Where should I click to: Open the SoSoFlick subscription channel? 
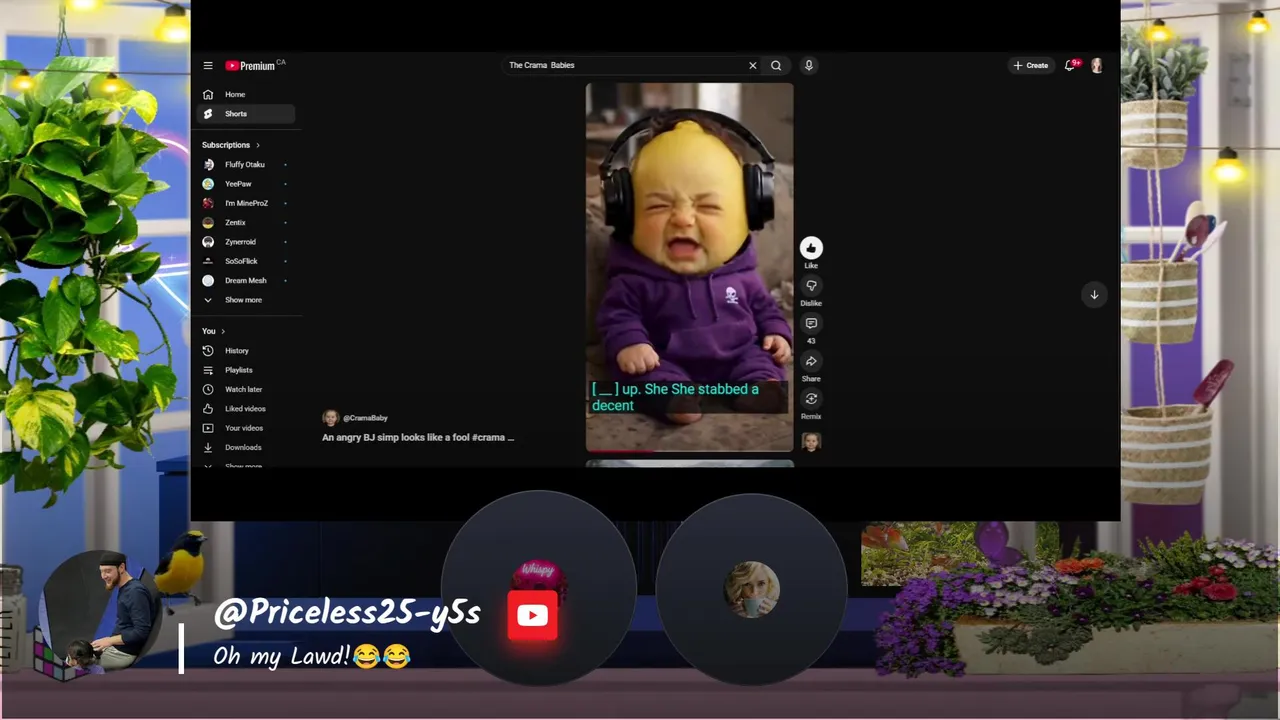(x=245, y=261)
